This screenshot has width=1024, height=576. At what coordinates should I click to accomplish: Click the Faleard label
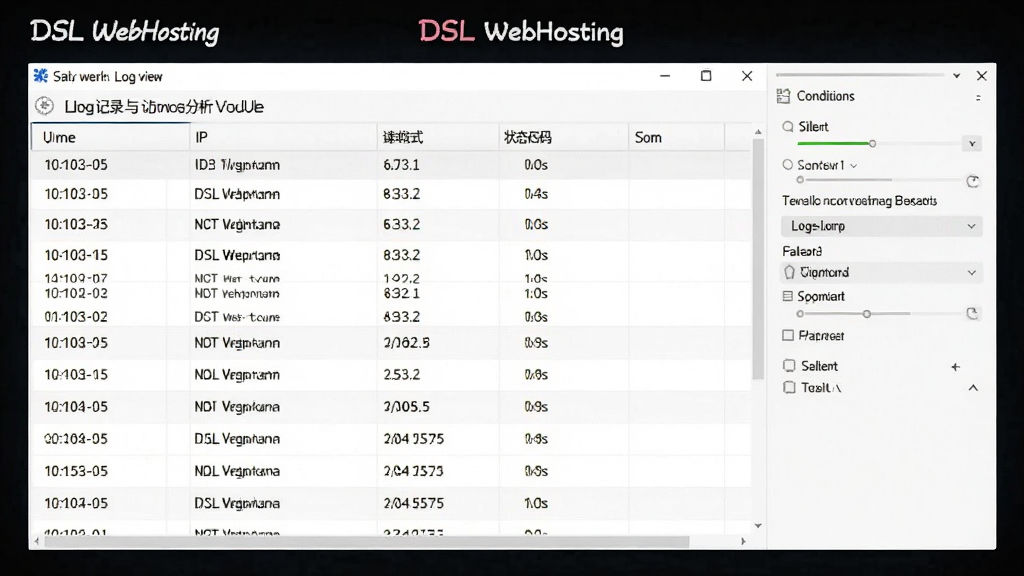point(802,251)
